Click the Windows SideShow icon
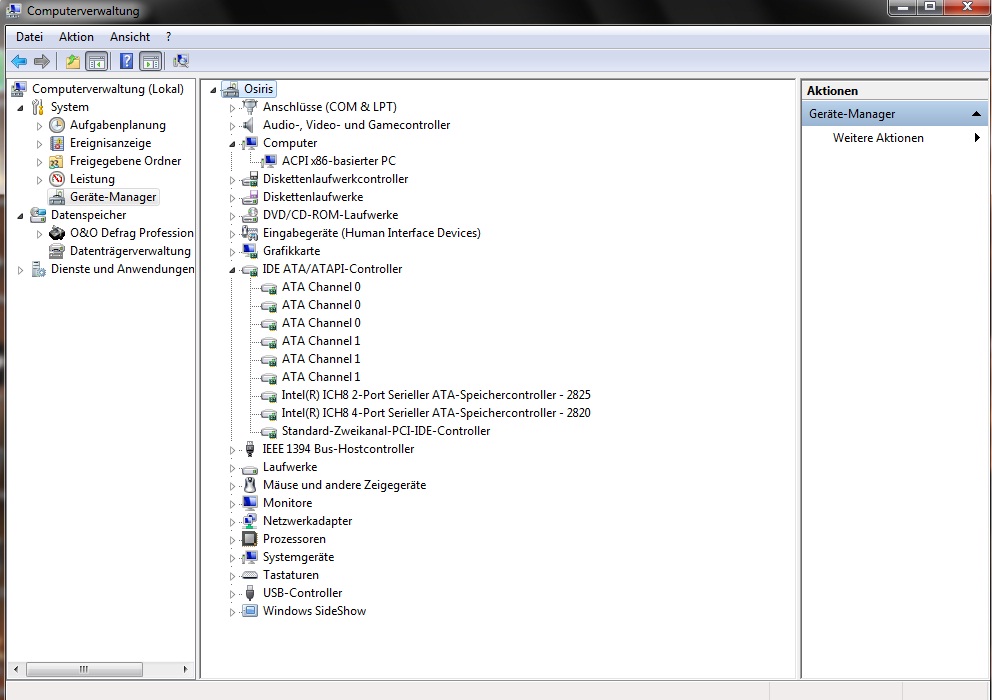Image resolution: width=992 pixels, height=700 pixels. 250,611
